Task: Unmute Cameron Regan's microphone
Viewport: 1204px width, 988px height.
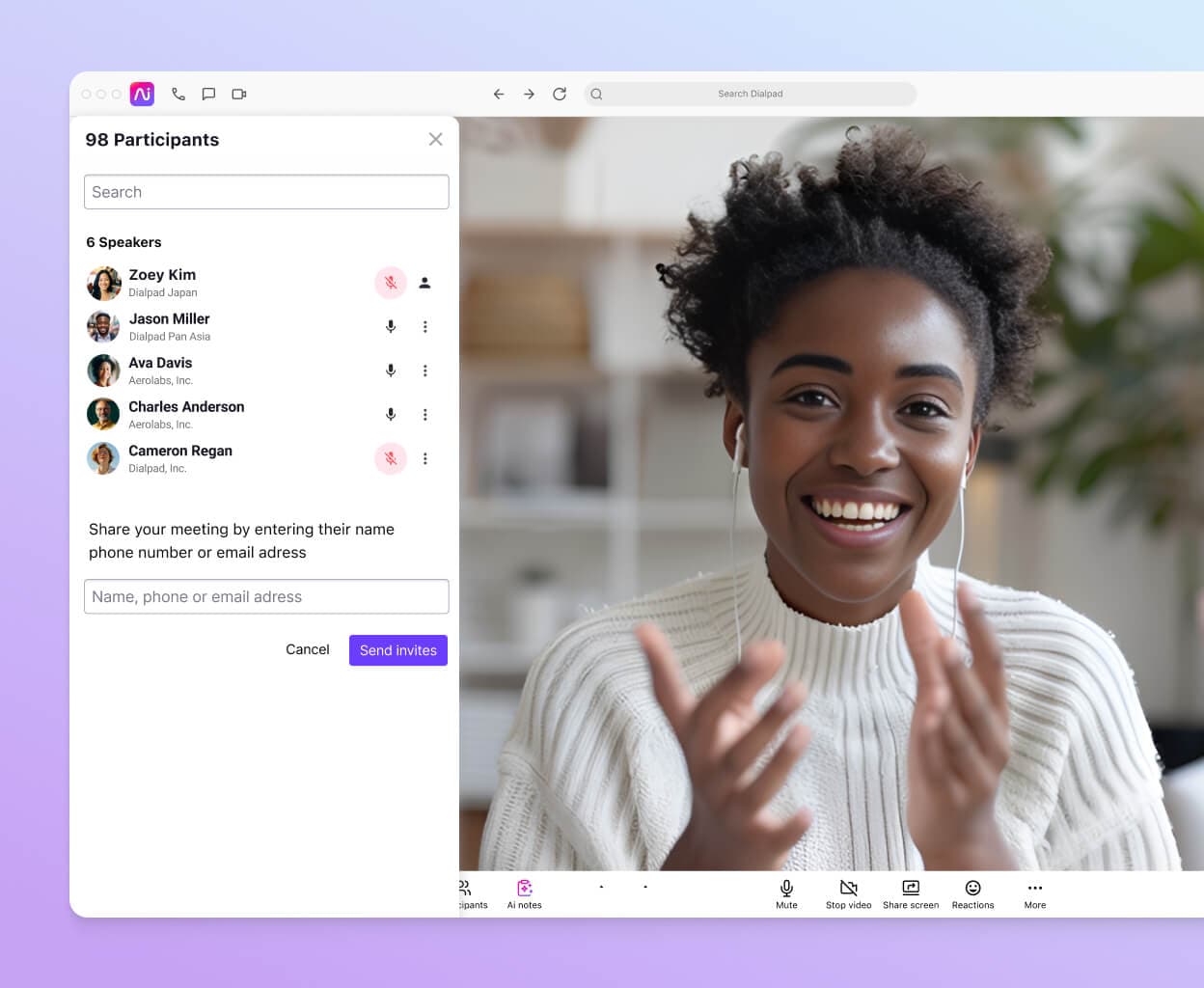Action: point(391,458)
